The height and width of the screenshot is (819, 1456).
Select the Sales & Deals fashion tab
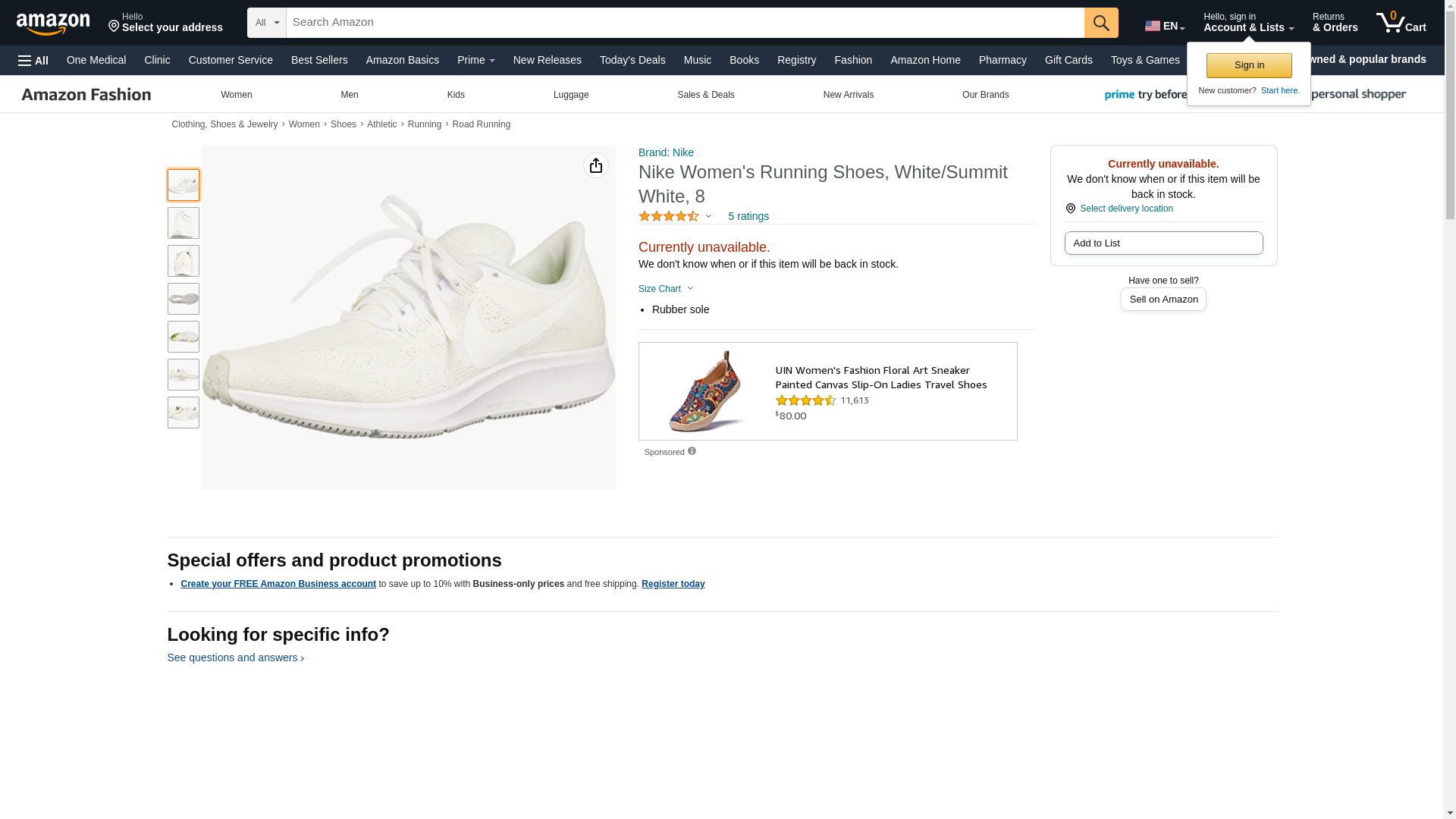(x=705, y=95)
